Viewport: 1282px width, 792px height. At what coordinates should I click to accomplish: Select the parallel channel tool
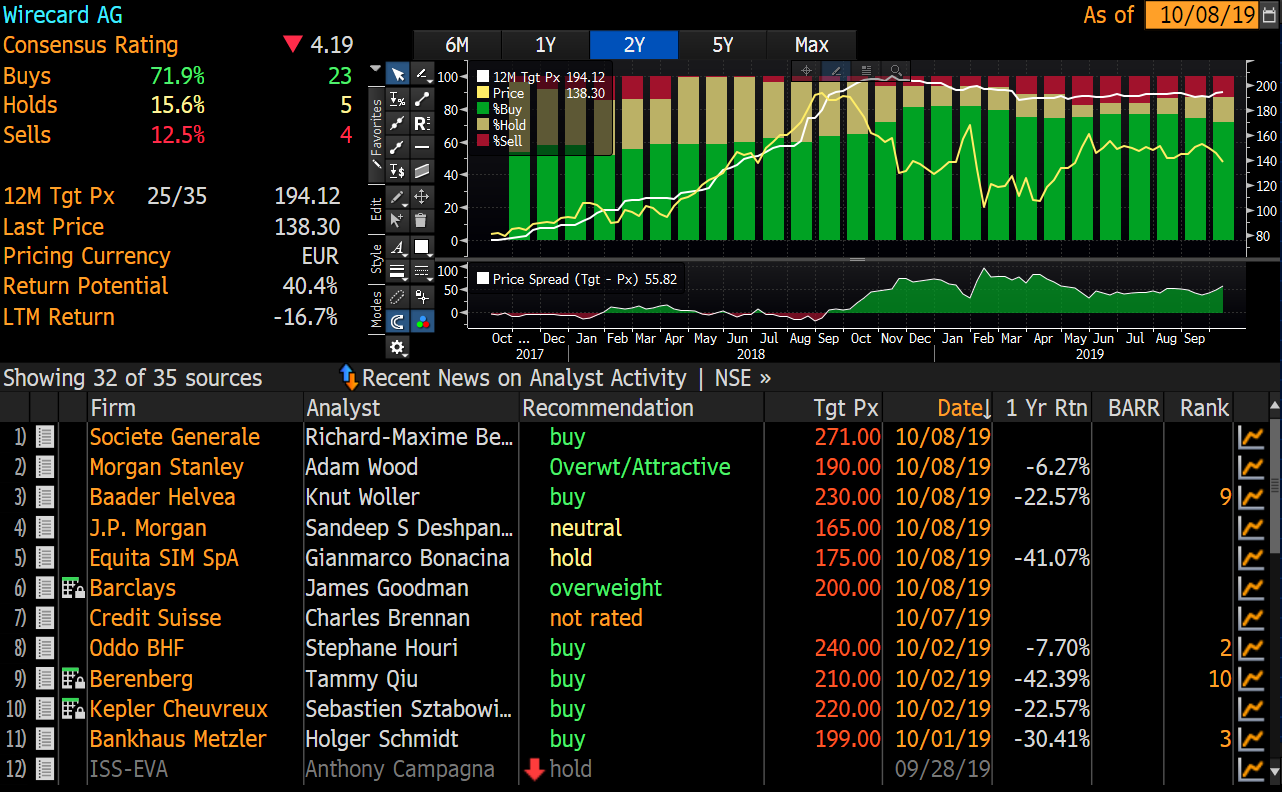422,170
